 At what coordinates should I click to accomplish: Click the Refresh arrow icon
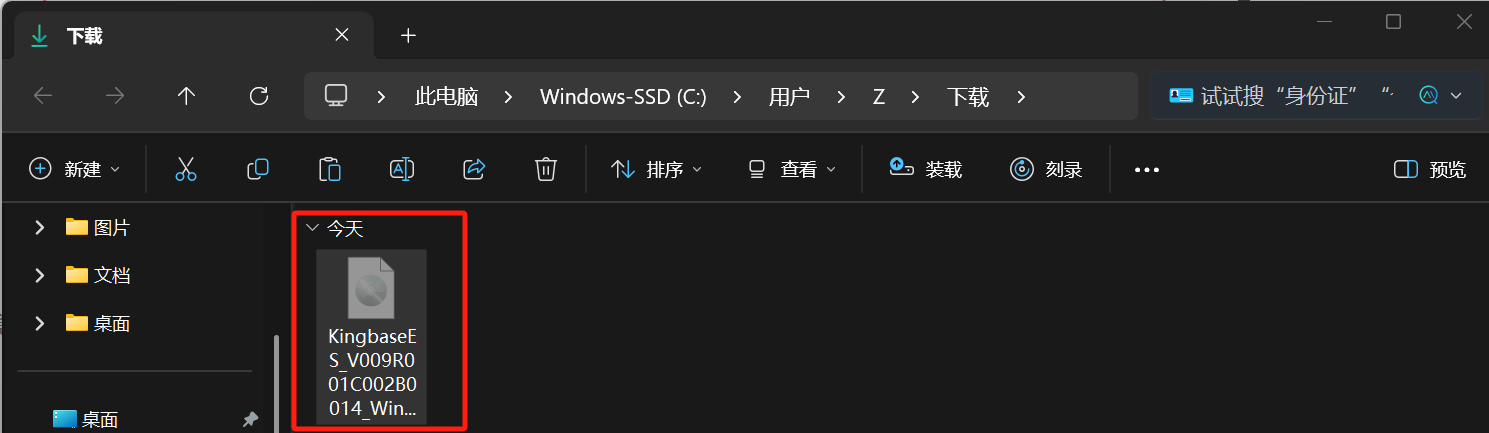coord(259,96)
